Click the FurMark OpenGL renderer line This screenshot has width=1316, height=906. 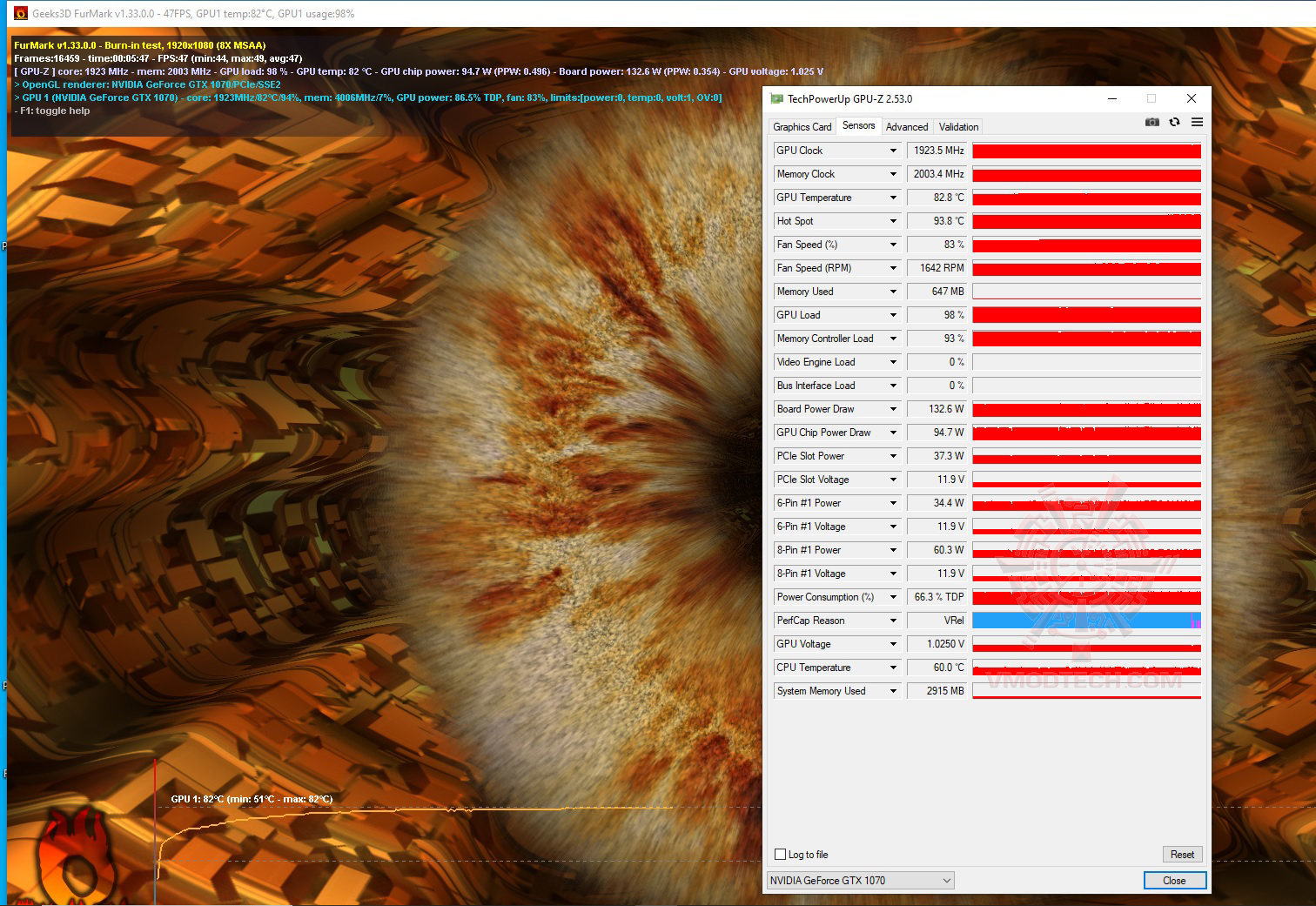pos(148,85)
